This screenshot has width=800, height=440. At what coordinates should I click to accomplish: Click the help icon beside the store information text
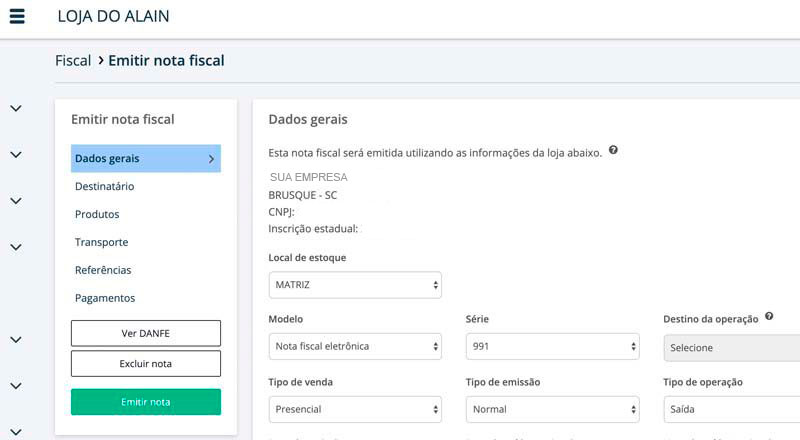pyautogui.click(x=613, y=150)
